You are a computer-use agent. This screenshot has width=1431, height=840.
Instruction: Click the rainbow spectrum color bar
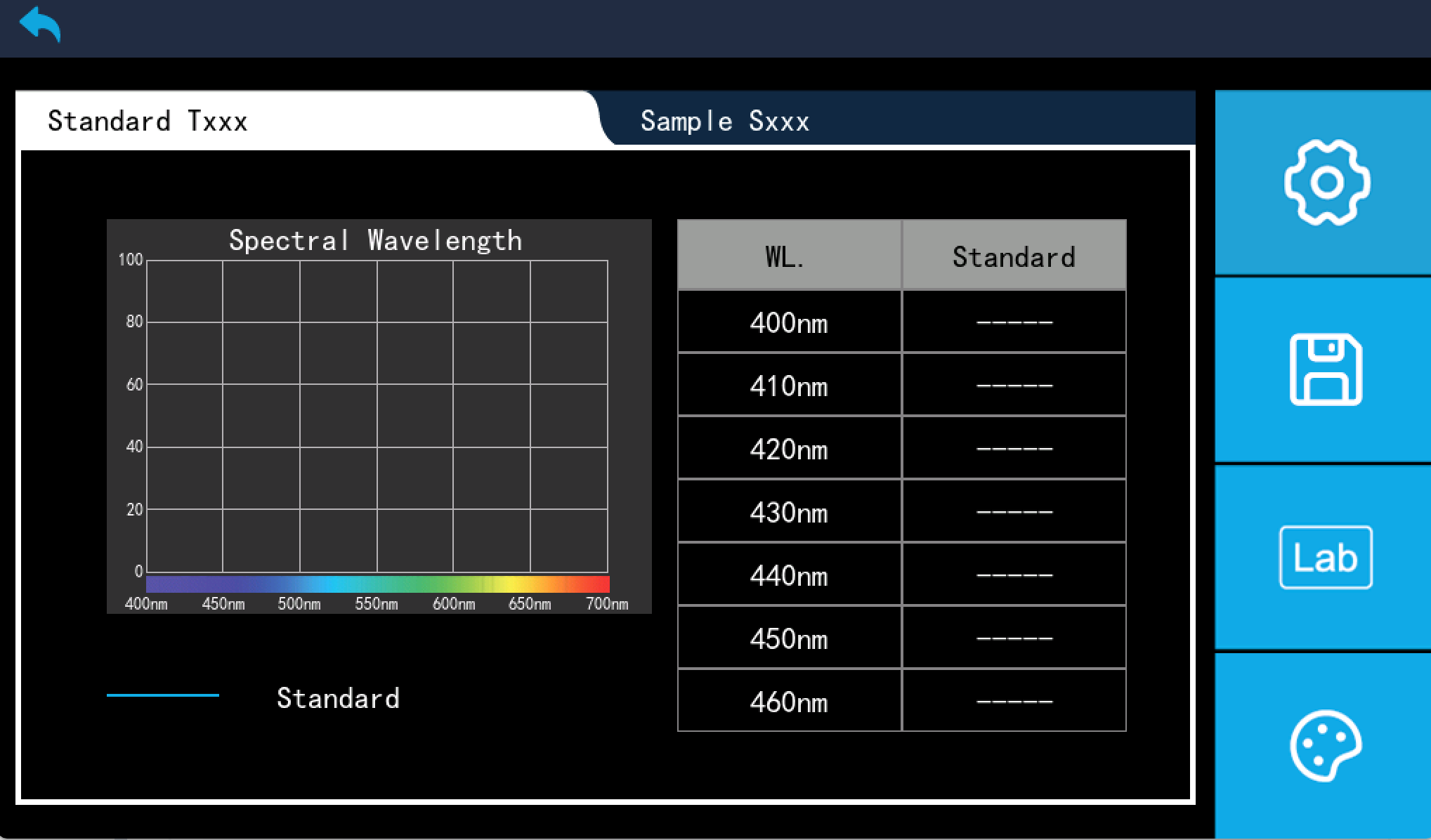coord(377,584)
